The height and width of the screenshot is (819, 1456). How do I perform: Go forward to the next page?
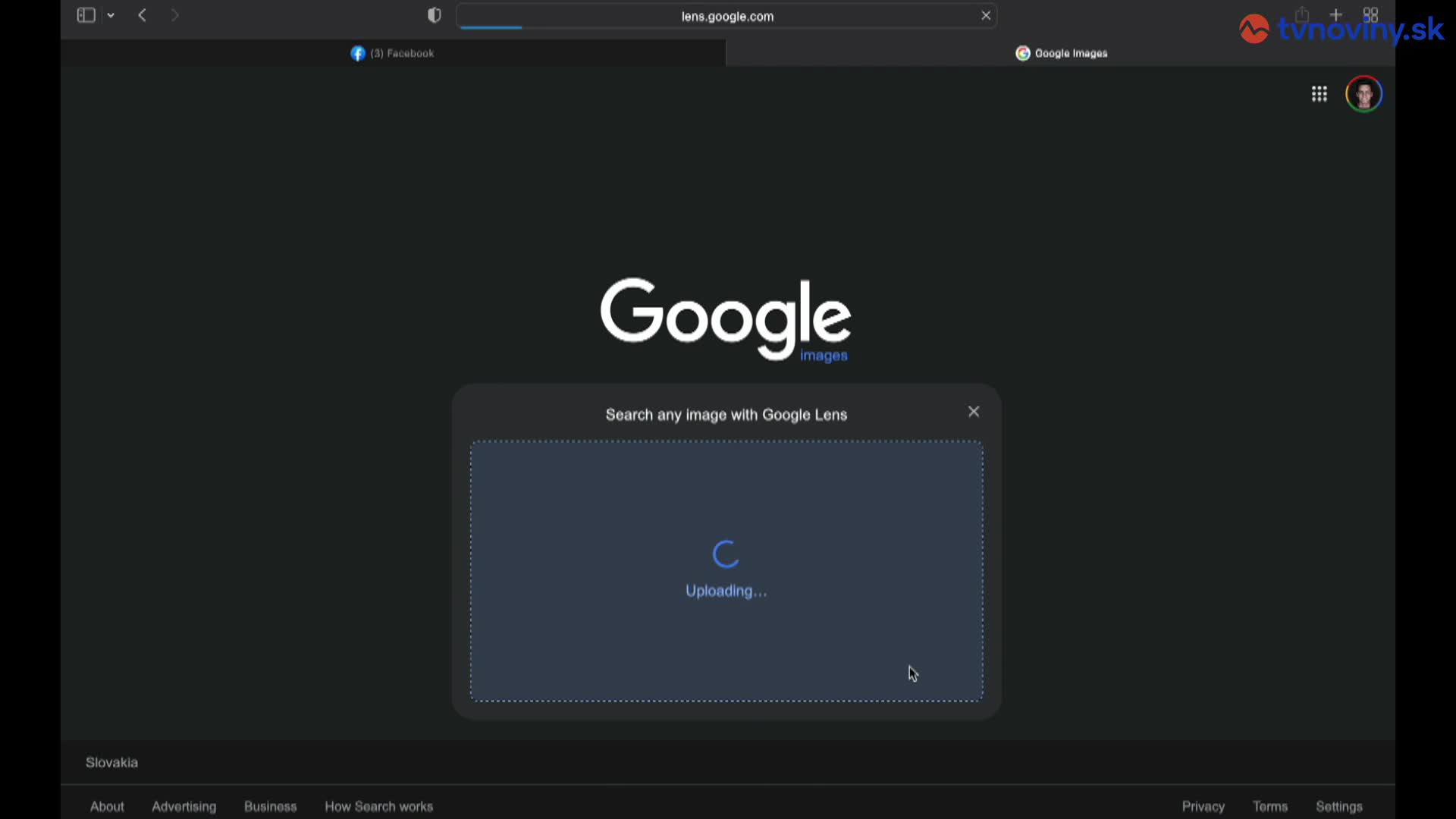pos(175,15)
